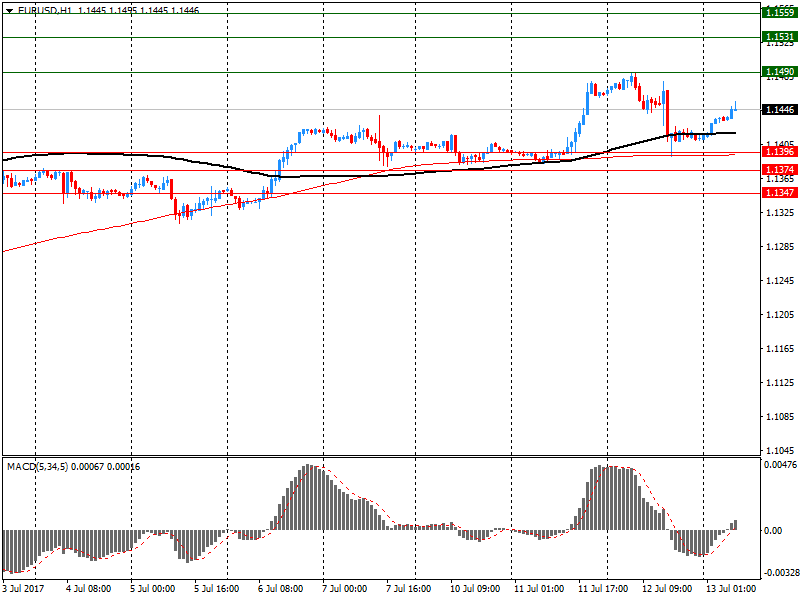Click the EURUSD,H1 chart title text

tap(45, 10)
